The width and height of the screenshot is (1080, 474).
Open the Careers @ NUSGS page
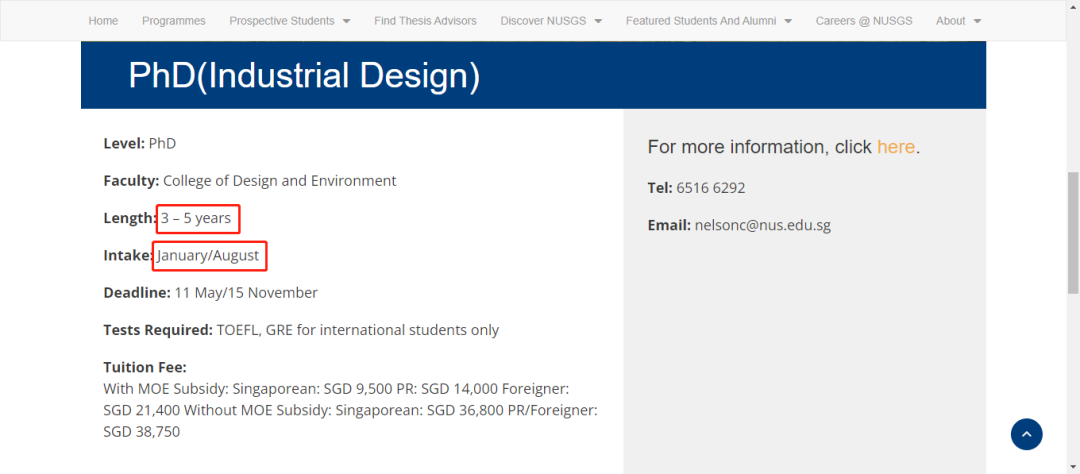coord(864,21)
